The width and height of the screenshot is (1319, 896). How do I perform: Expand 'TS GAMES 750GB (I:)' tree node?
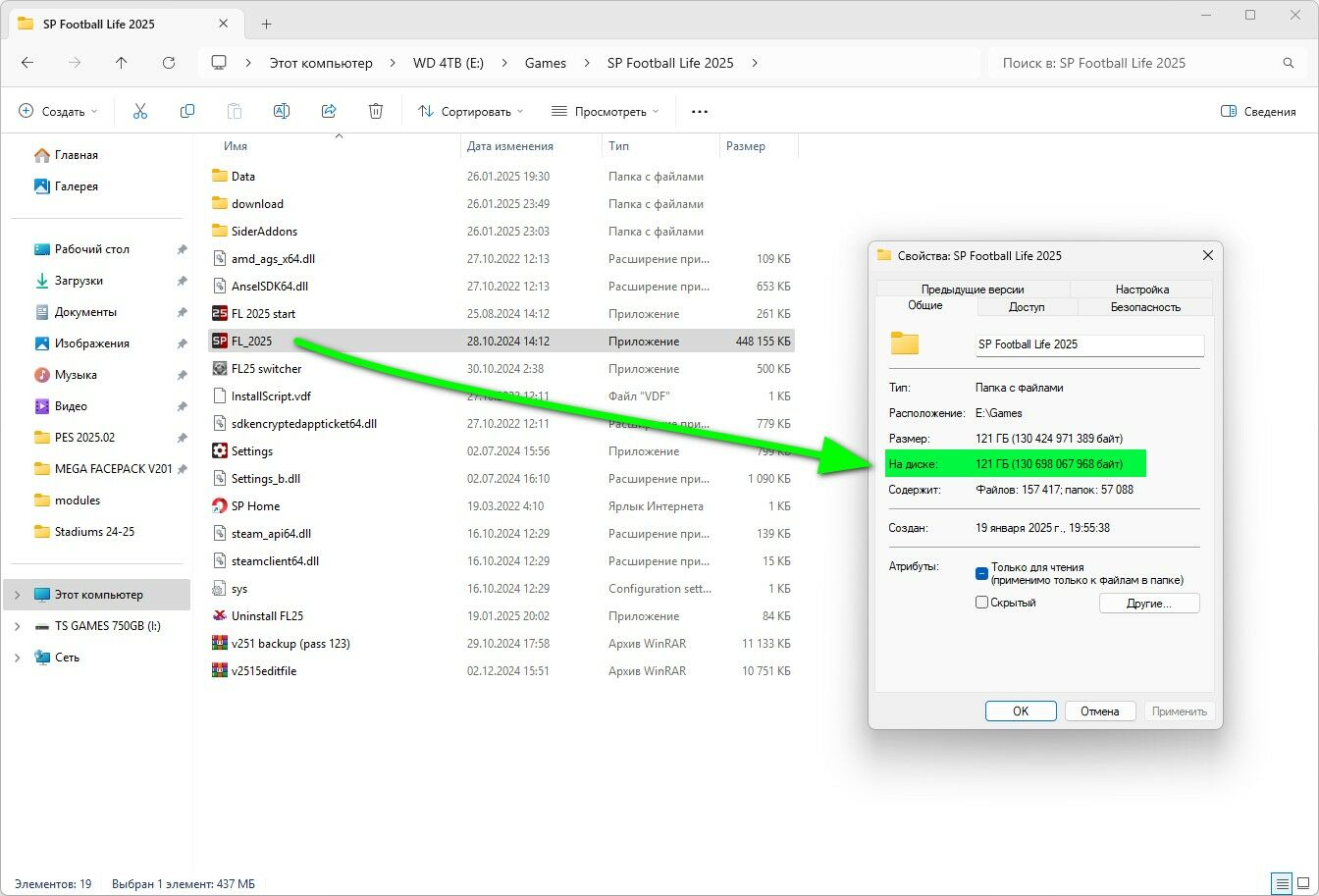pyautogui.click(x=17, y=626)
